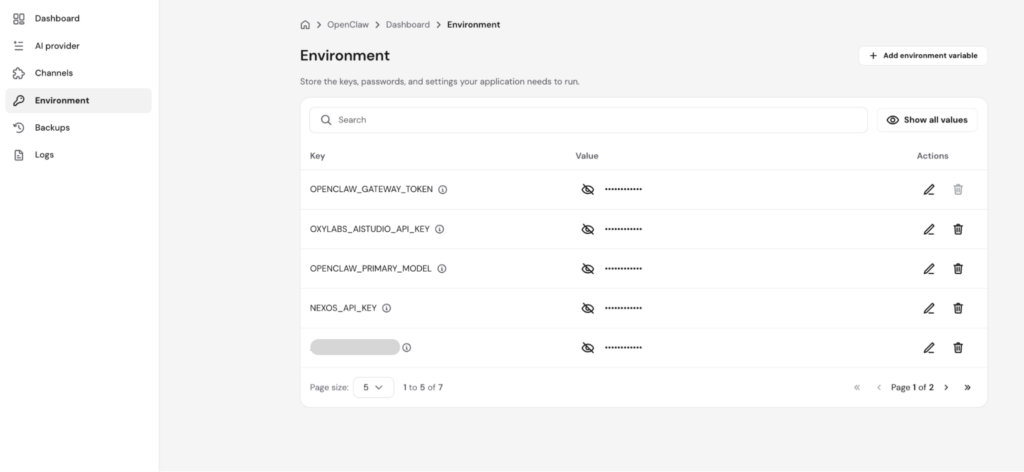Reveal value of OXYLABS_AISTUDIO_API_KEY
This screenshot has height=472, width=1024.
(x=588, y=229)
